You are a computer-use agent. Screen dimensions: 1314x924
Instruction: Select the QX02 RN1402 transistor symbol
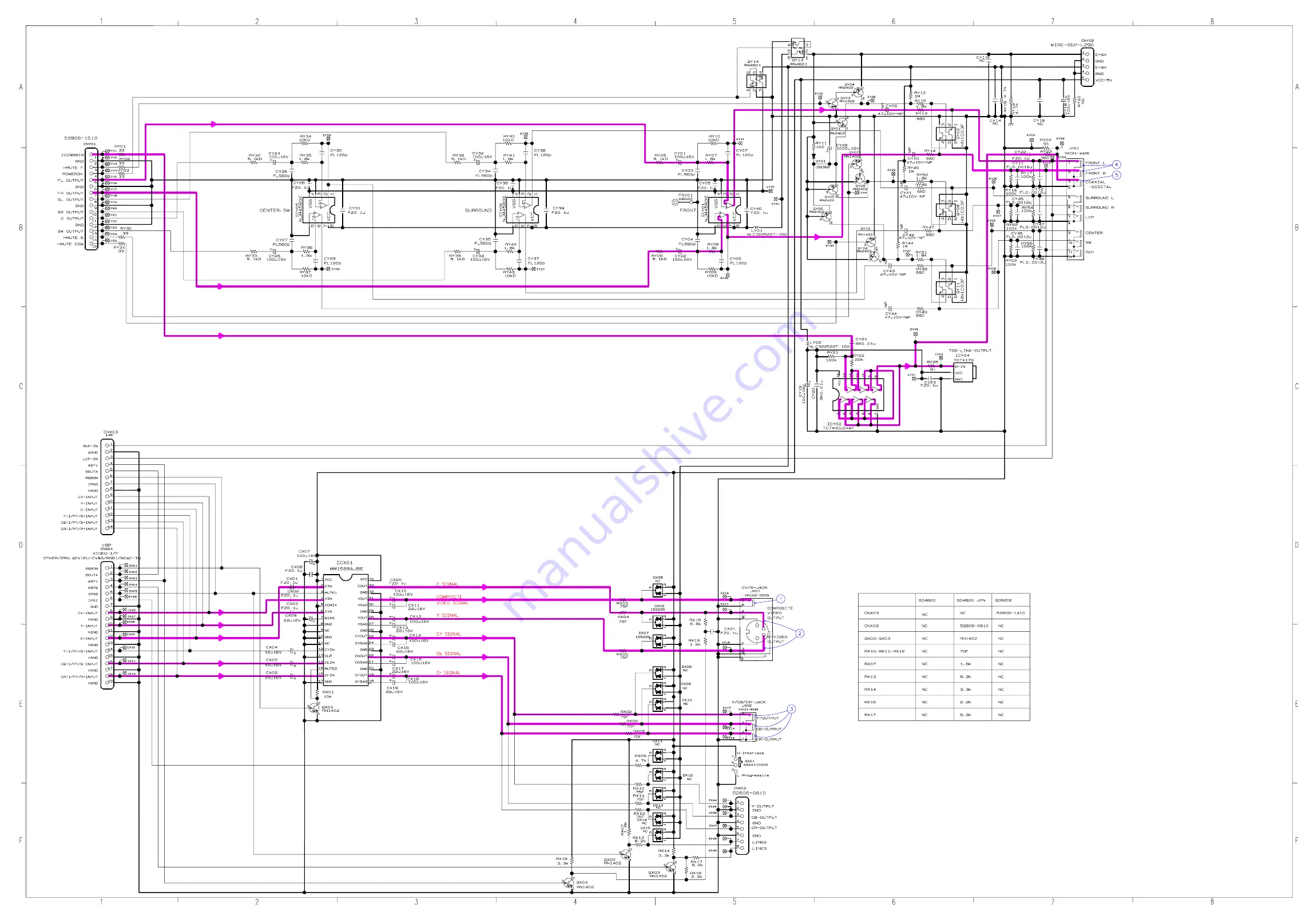click(627, 854)
